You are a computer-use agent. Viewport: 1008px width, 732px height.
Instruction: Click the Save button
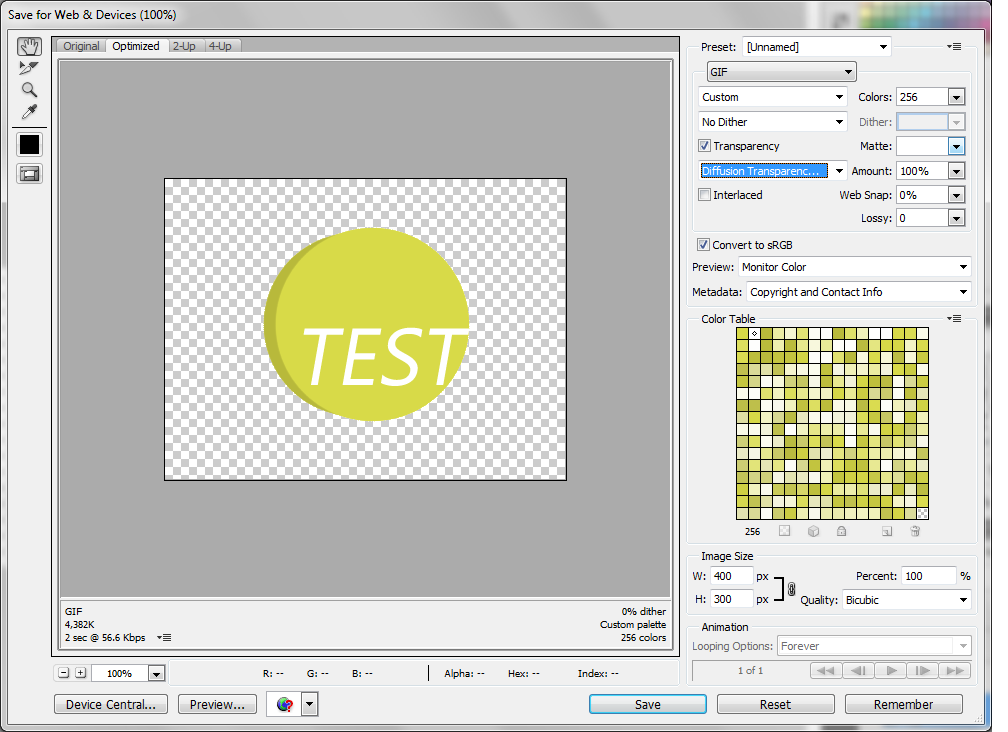647,704
